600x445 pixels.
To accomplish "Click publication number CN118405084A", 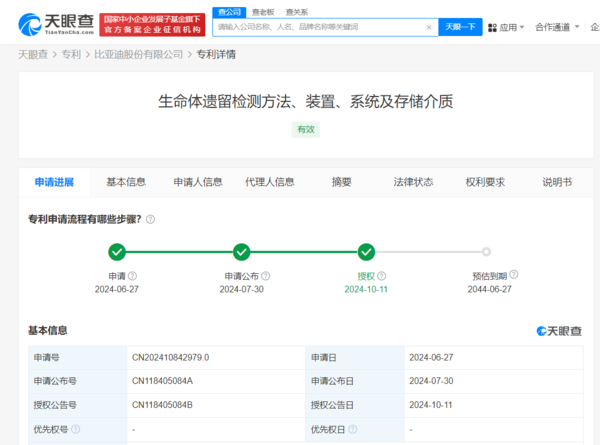I will 162,381.
